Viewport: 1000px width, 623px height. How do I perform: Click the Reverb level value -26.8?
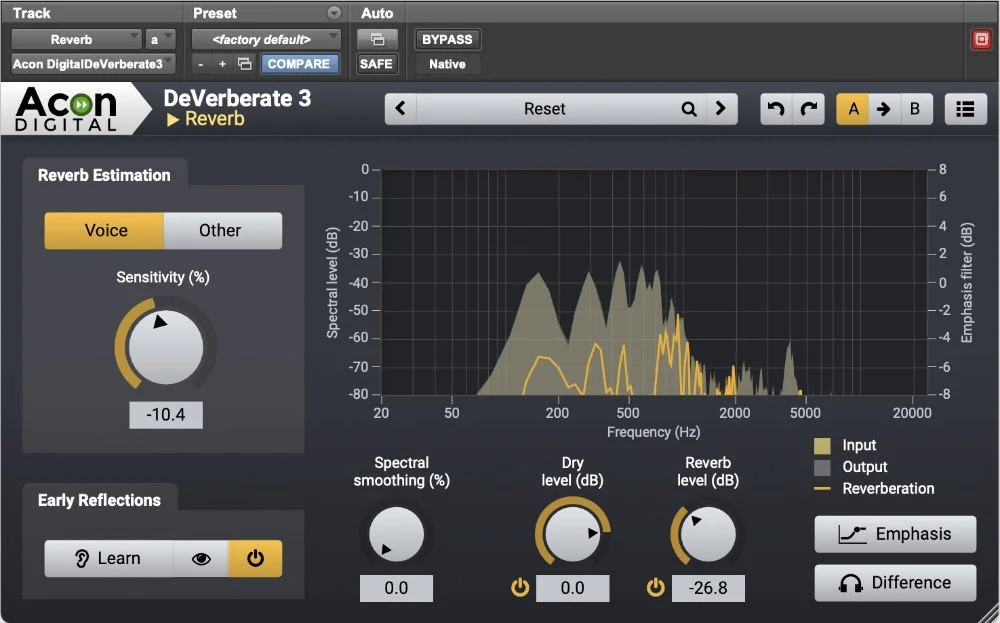coord(708,588)
